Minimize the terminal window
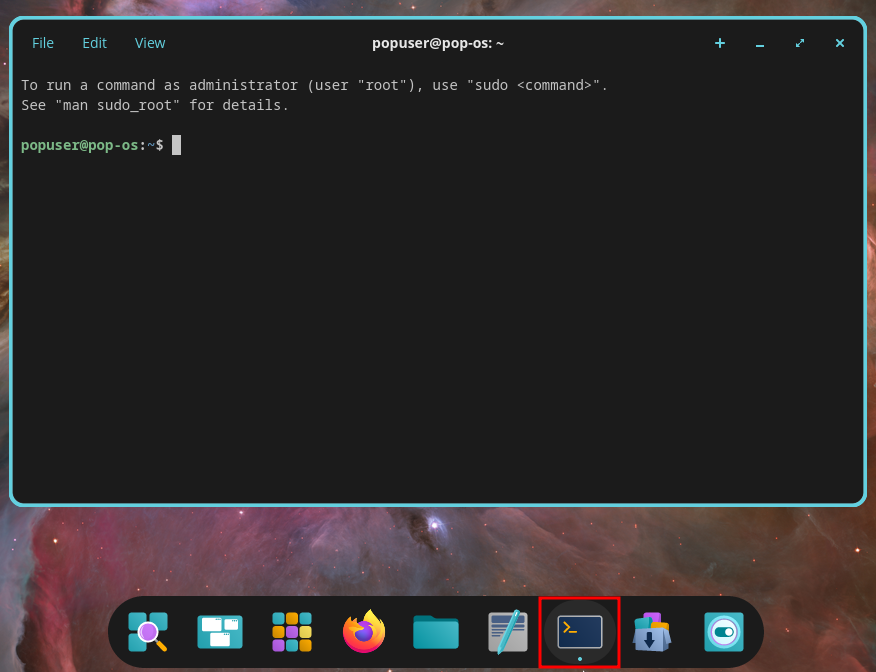The width and height of the screenshot is (876, 672). click(x=759, y=45)
